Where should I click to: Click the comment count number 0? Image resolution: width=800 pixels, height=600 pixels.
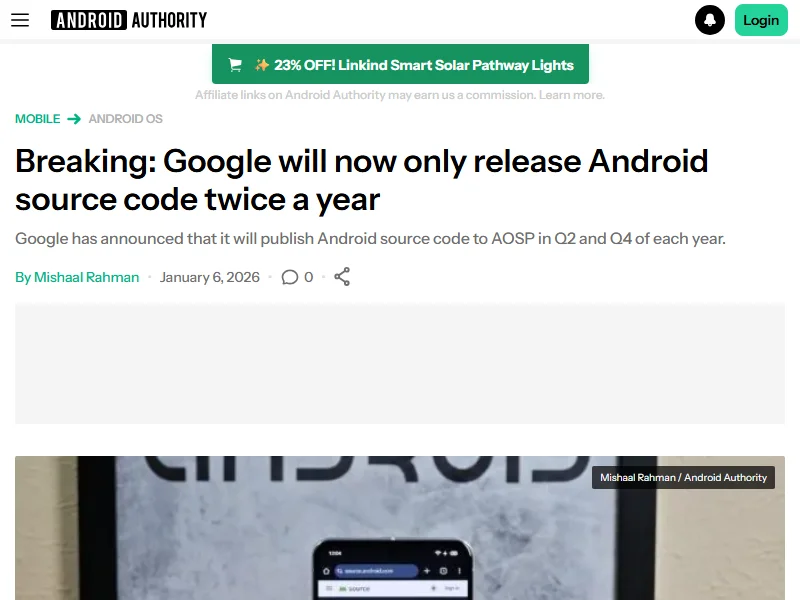click(309, 277)
